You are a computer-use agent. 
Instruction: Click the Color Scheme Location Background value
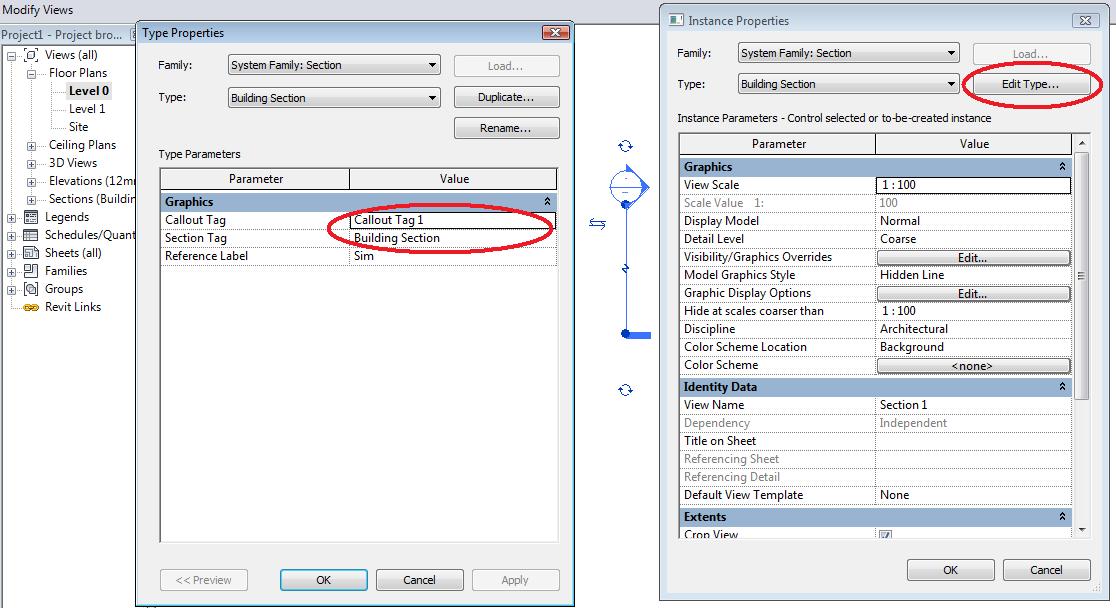[x=973, y=347]
